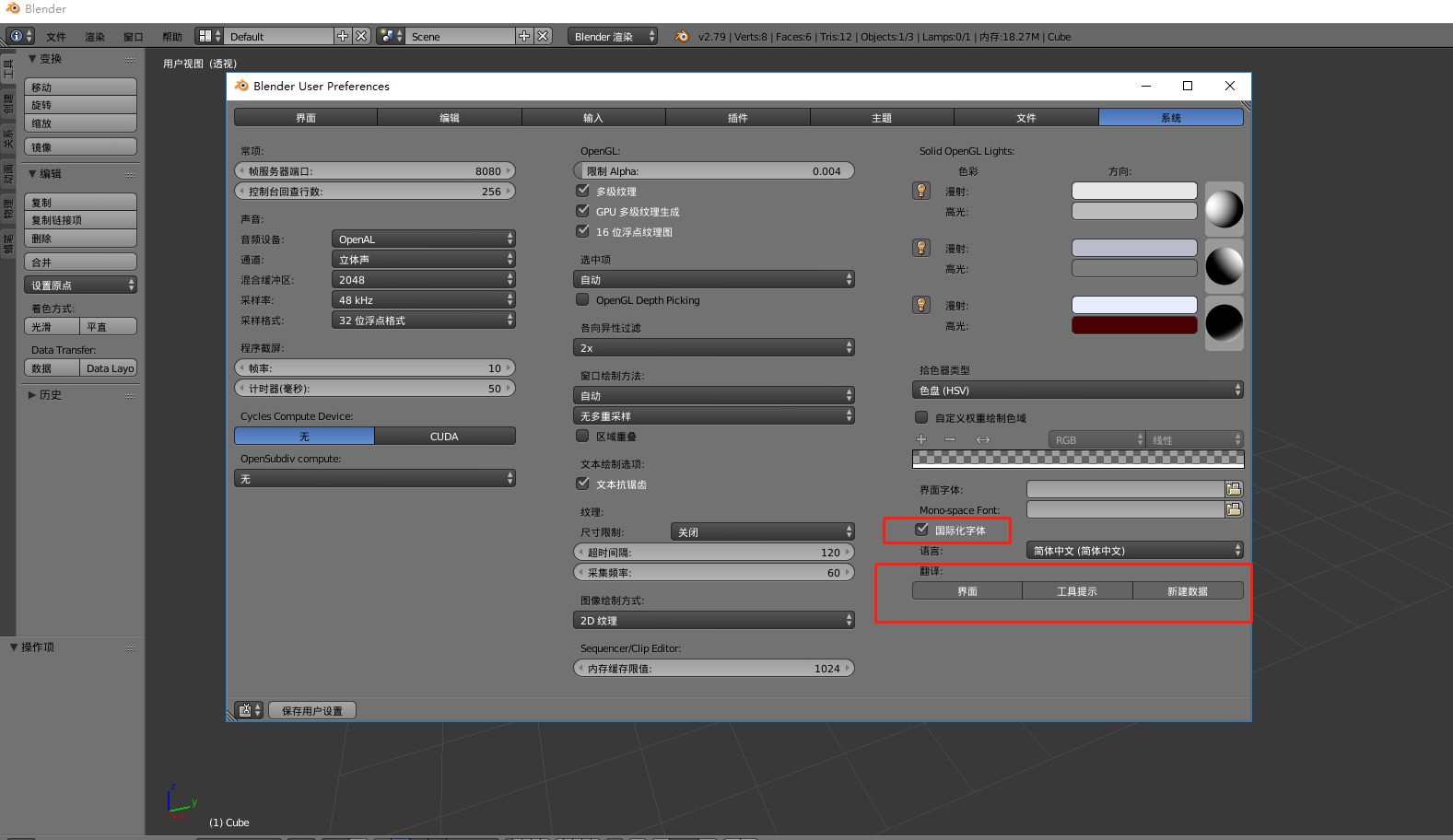
Task: Toggle the 国际化字体 checkbox
Action: click(921, 530)
